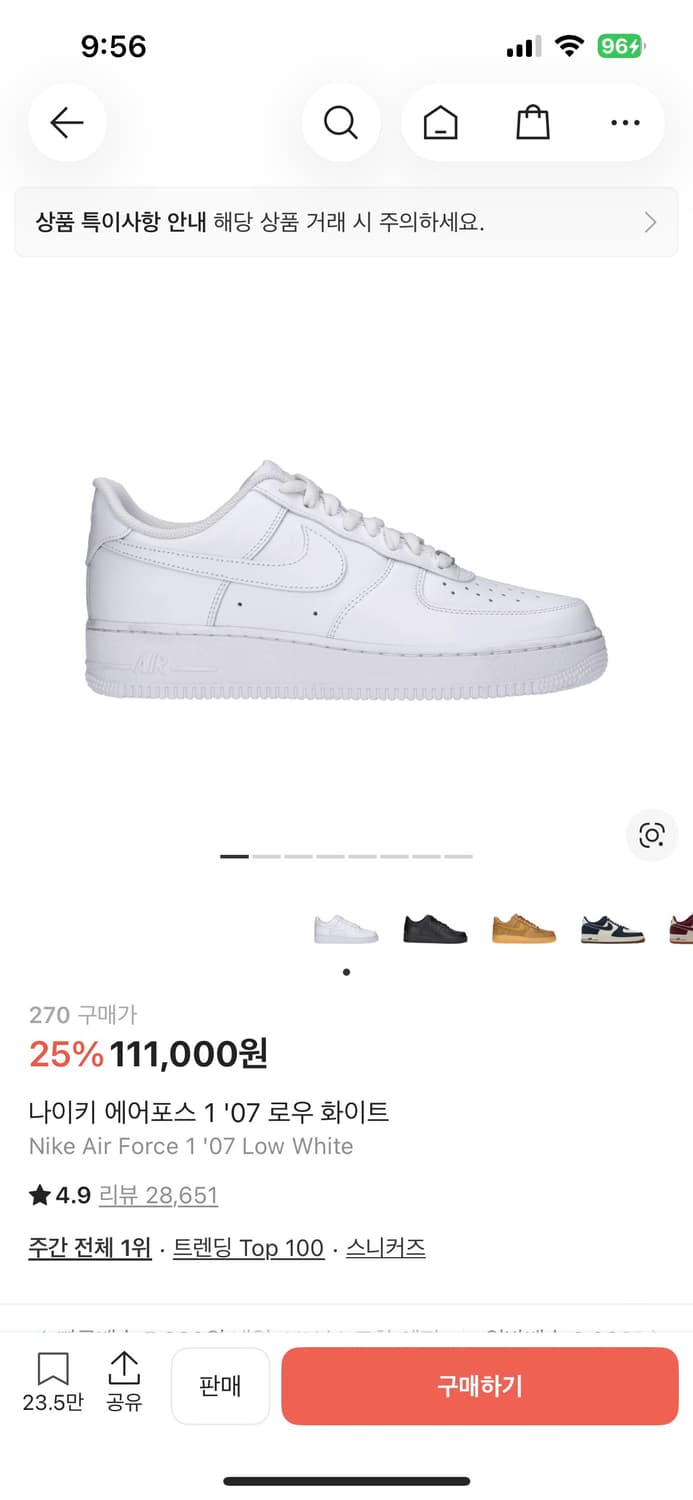Expand the 상품 특이사항 안내 notice chevron
The image size is (693, 1500).
tap(650, 222)
